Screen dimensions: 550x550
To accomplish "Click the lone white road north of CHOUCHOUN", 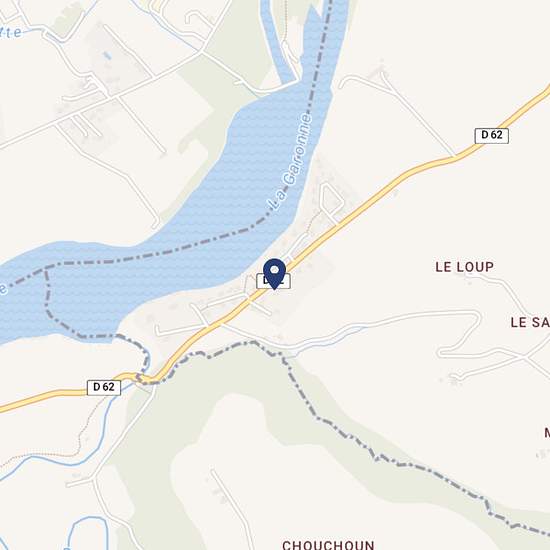I will [232, 505].
